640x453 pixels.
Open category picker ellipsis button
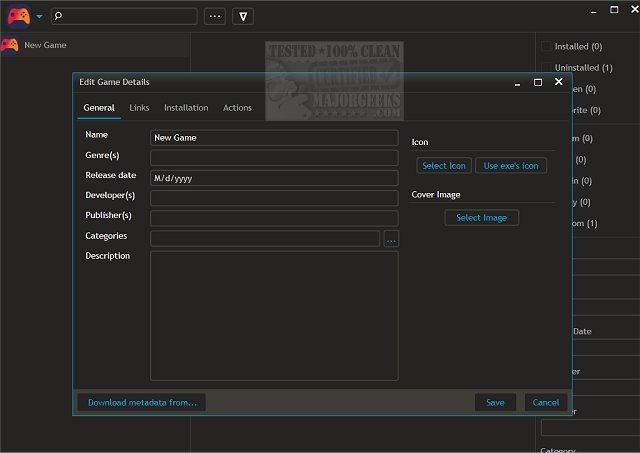[391, 238]
